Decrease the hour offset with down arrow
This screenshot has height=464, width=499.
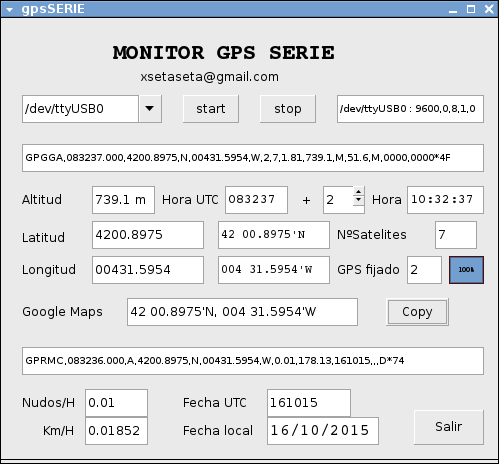pyautogui.click(x=358, y=200)
